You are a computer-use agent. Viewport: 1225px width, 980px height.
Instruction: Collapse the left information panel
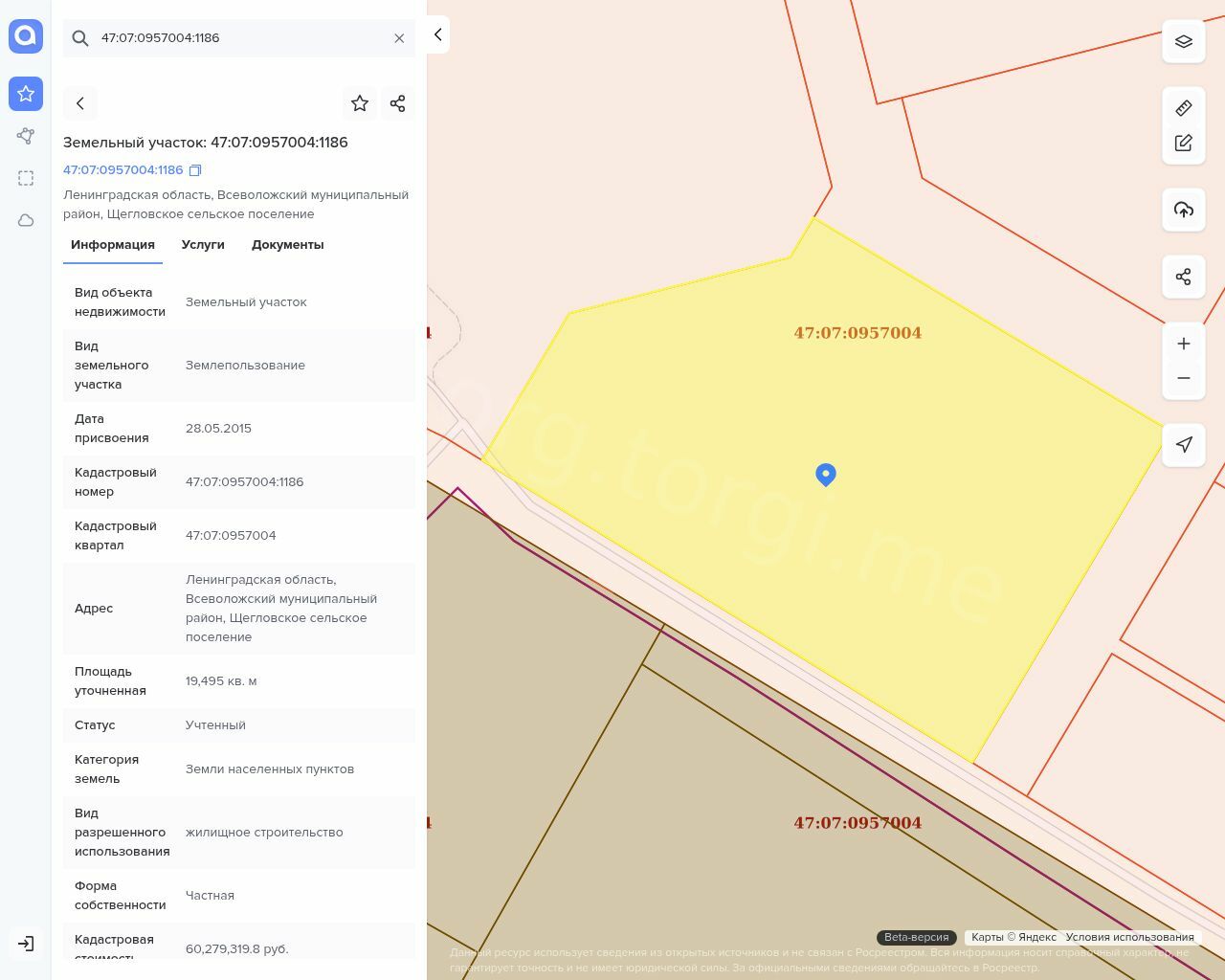pos(437,35)
